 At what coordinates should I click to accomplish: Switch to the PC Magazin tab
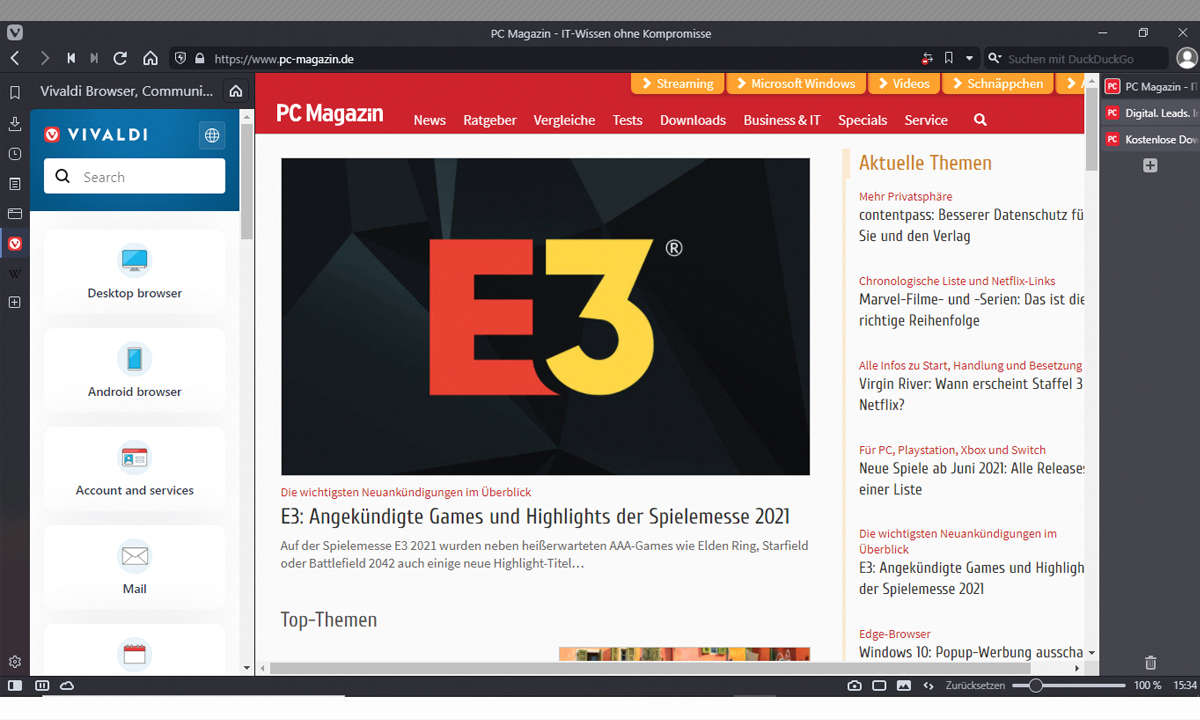(x=1150, y=87)
